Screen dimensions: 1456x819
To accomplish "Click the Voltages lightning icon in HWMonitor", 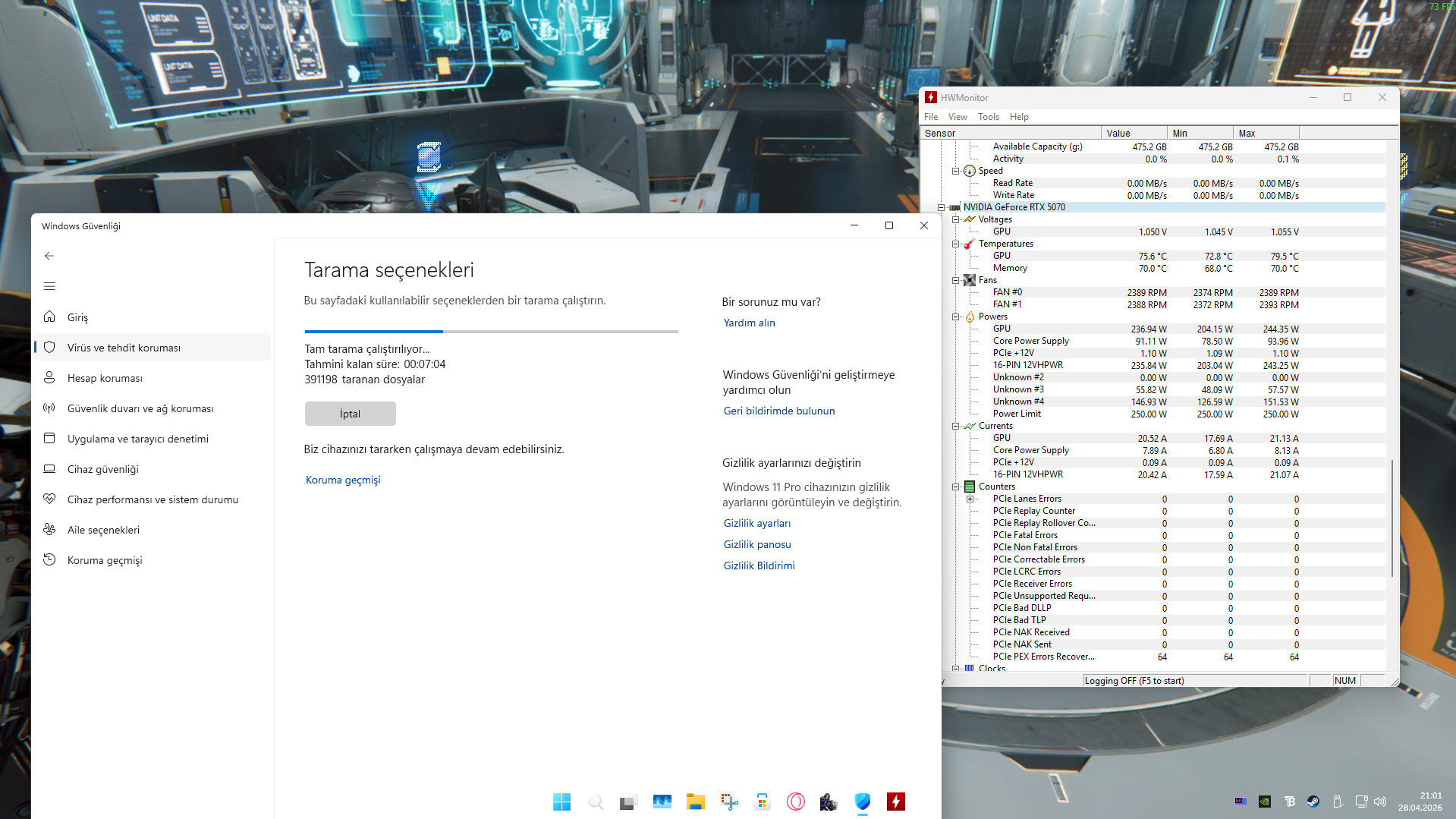I will 970,219.
